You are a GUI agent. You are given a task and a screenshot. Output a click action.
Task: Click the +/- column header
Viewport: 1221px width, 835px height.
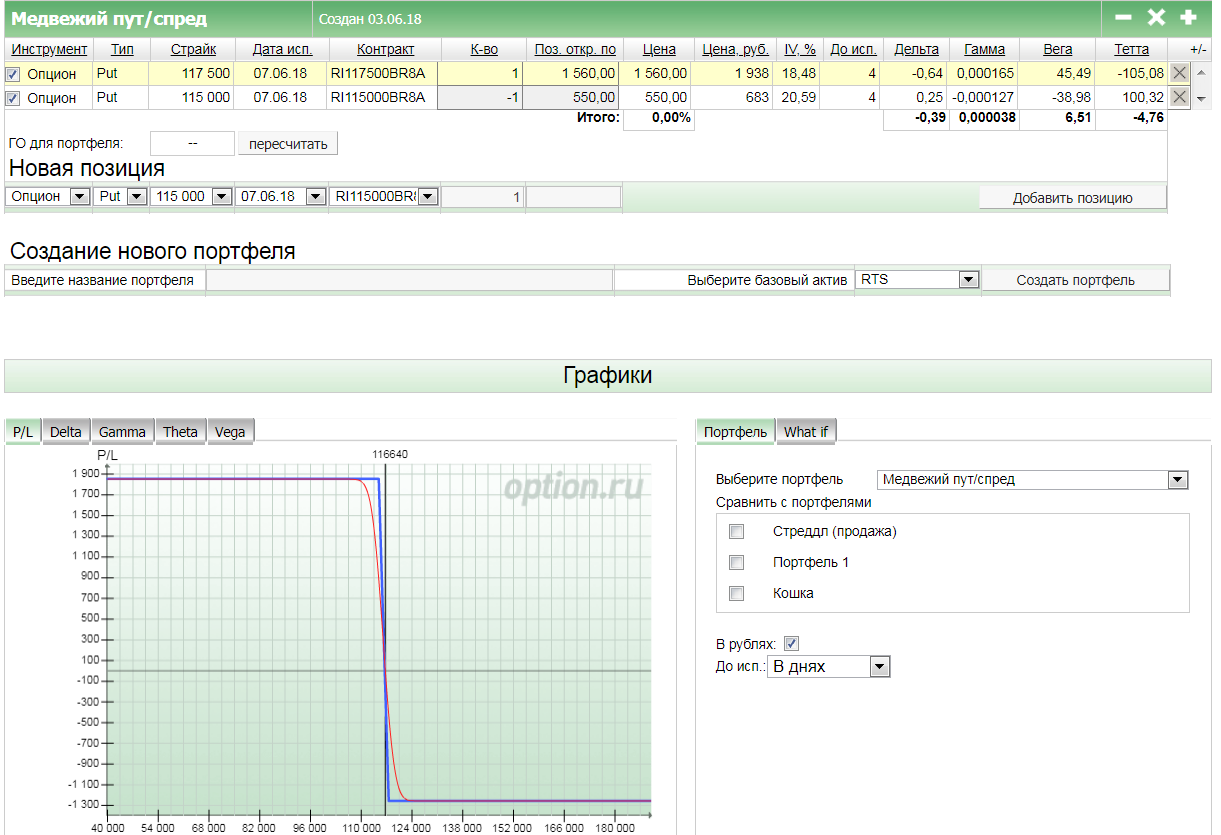tap(1198, 49)
